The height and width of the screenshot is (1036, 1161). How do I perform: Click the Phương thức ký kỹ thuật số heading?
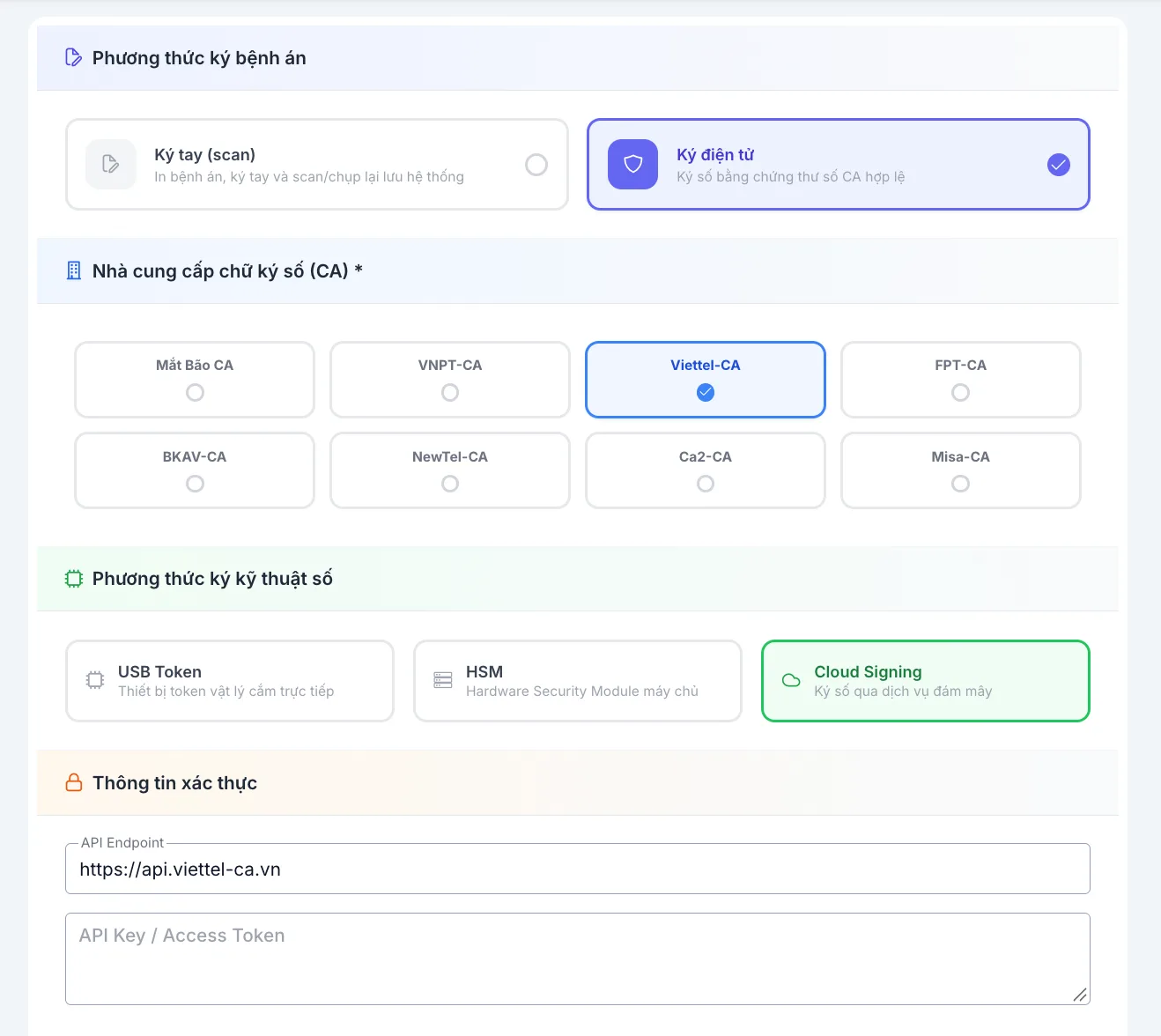pos(212,579)
